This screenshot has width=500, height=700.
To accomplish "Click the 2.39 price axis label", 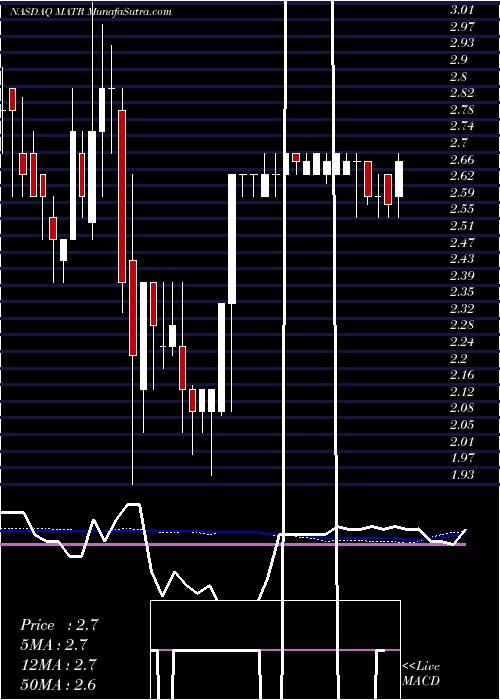I will tap(462, 276).
